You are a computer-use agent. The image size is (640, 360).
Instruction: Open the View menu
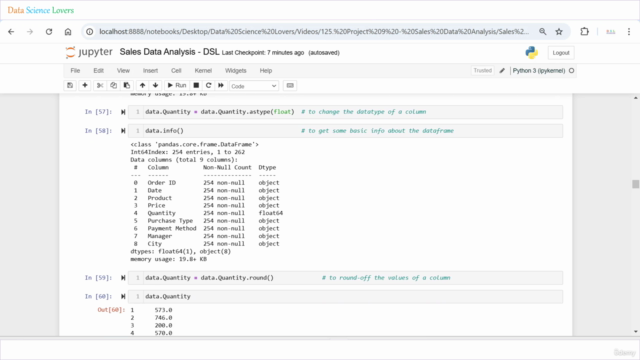123,71
